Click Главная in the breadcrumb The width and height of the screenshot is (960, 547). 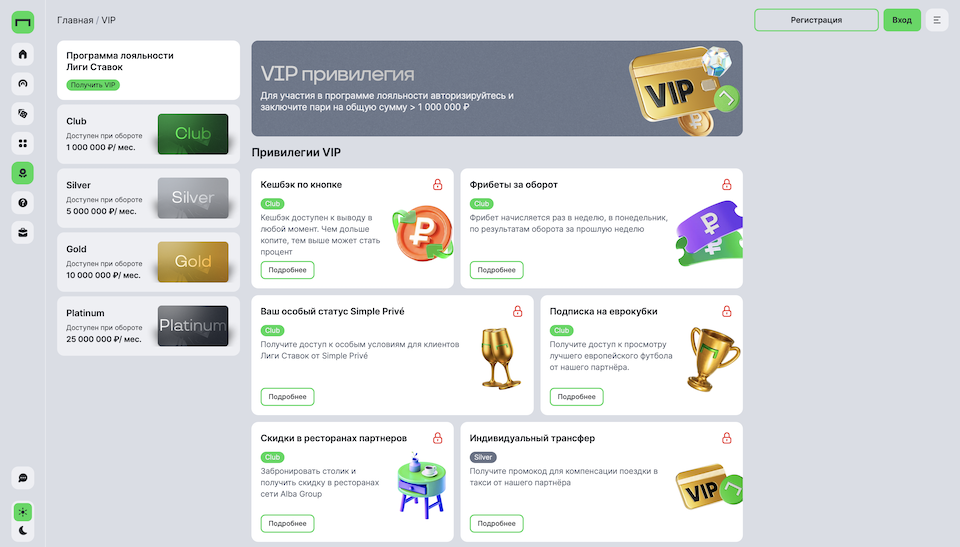tap(75, 20)
